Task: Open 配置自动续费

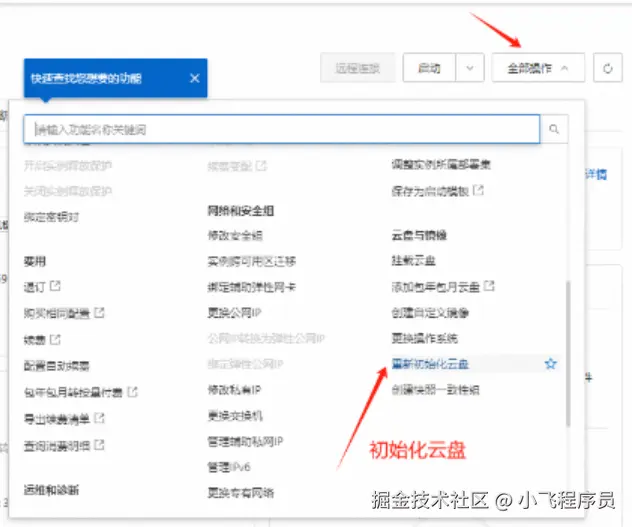Action: coord(56,365)
